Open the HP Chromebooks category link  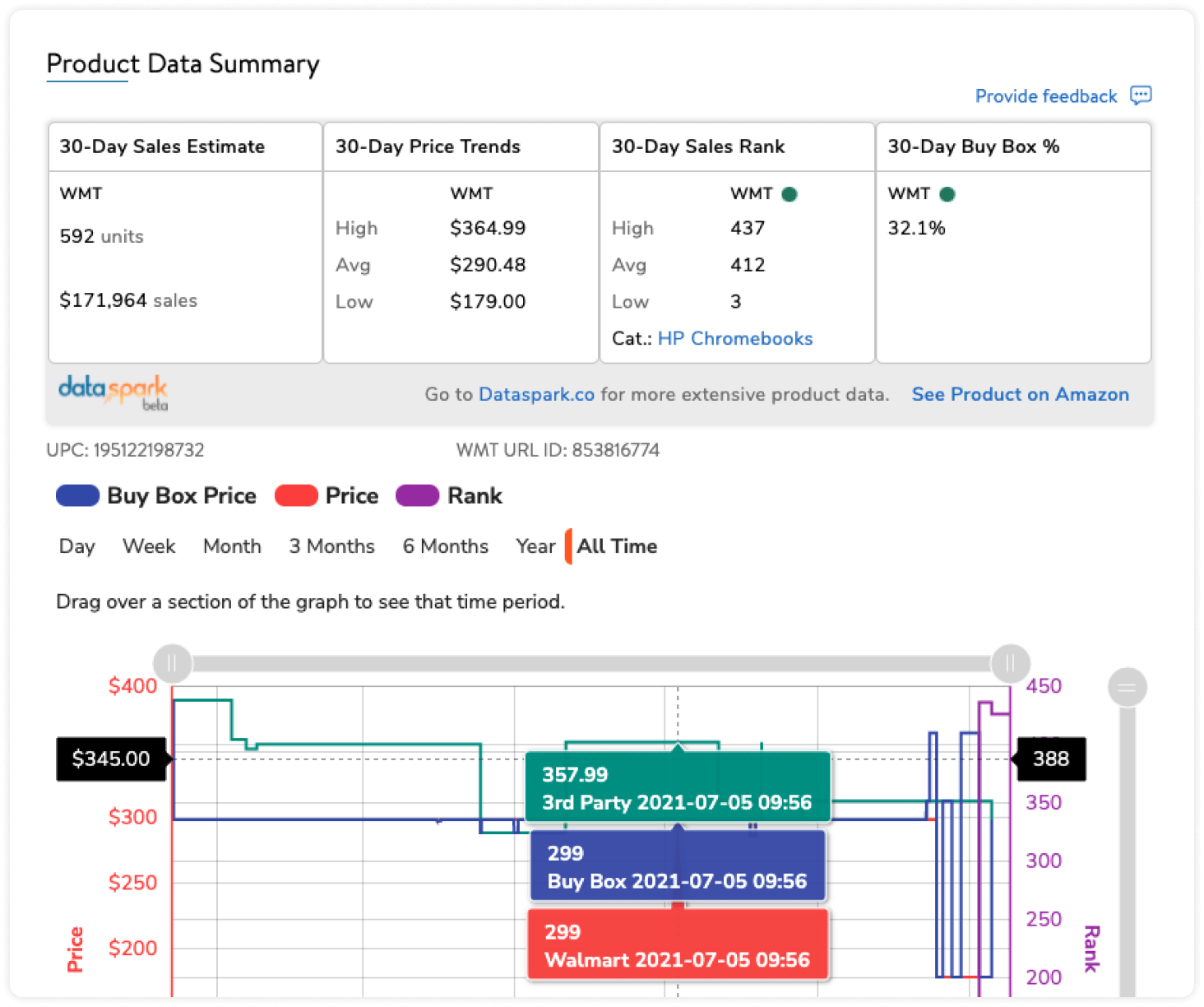pyautogui.click(x=735, y=338)
